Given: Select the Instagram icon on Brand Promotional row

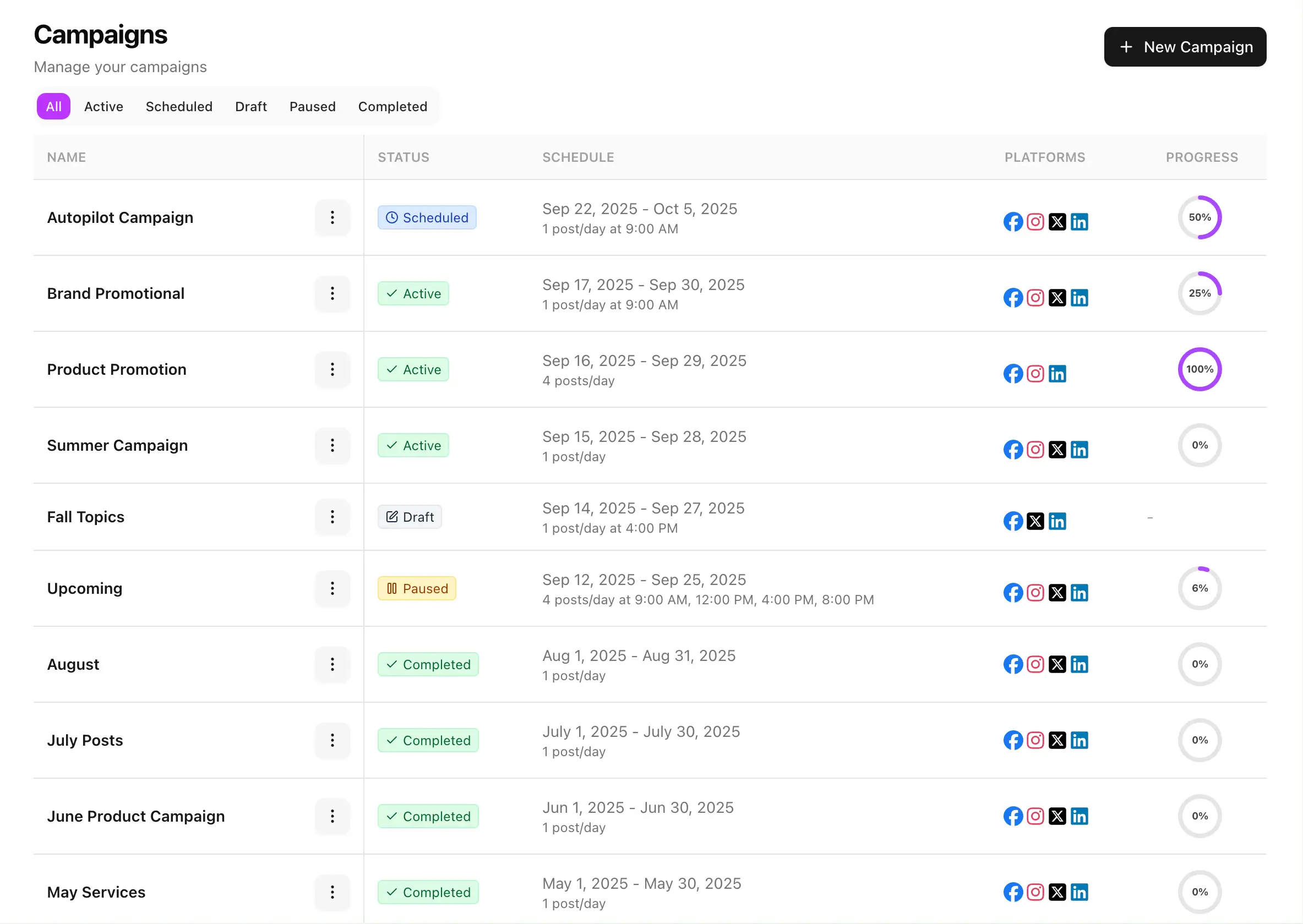Looking at the screenshot, I should pos(1035,298).
